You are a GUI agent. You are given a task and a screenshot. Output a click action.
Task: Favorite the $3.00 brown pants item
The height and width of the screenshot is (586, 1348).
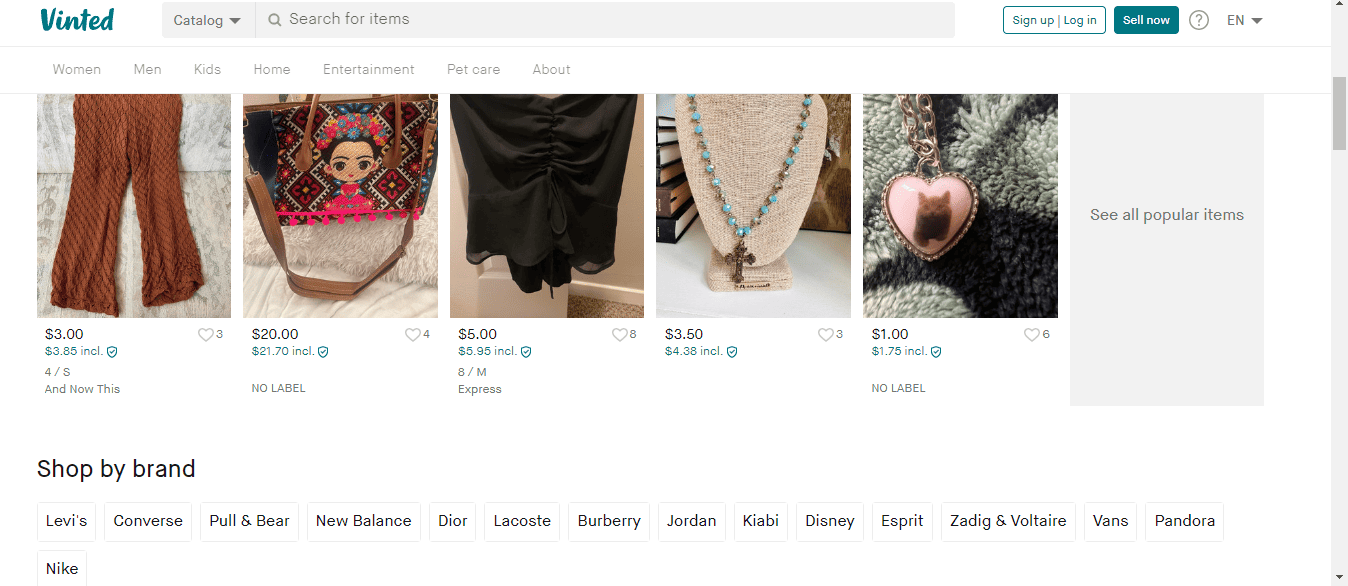point(205,335)
